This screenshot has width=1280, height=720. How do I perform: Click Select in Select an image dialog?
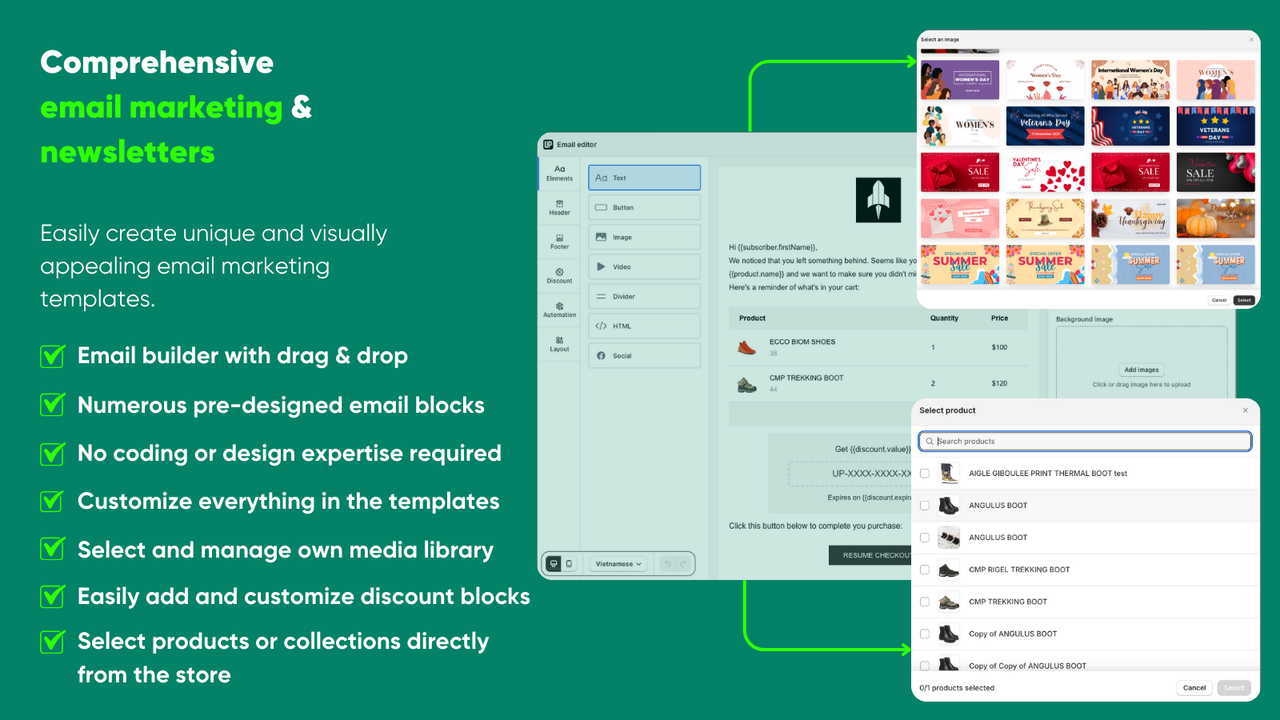[x=1244, y=300]
